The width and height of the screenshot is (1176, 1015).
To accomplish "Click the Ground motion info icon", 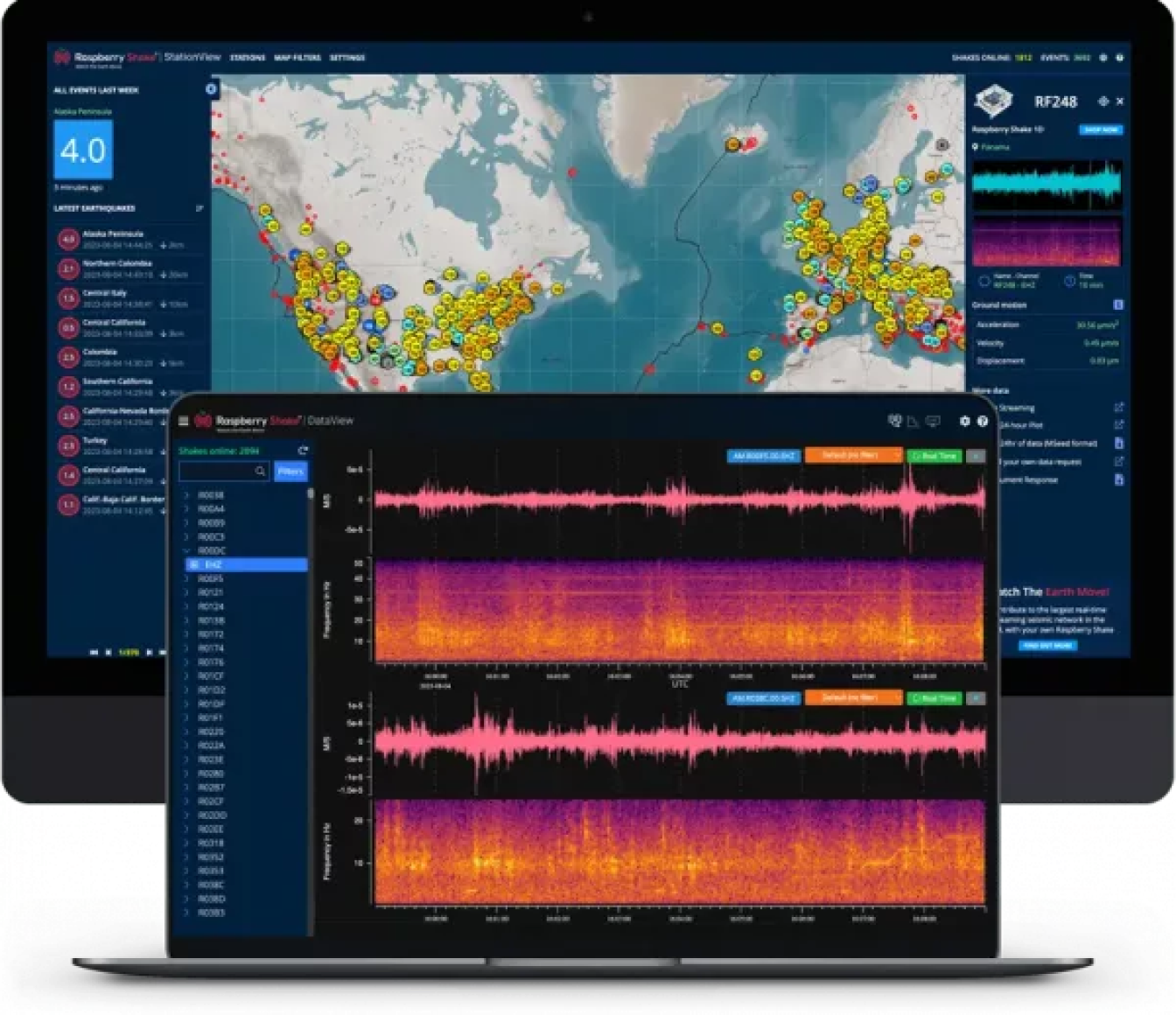I will point(1118,304).
